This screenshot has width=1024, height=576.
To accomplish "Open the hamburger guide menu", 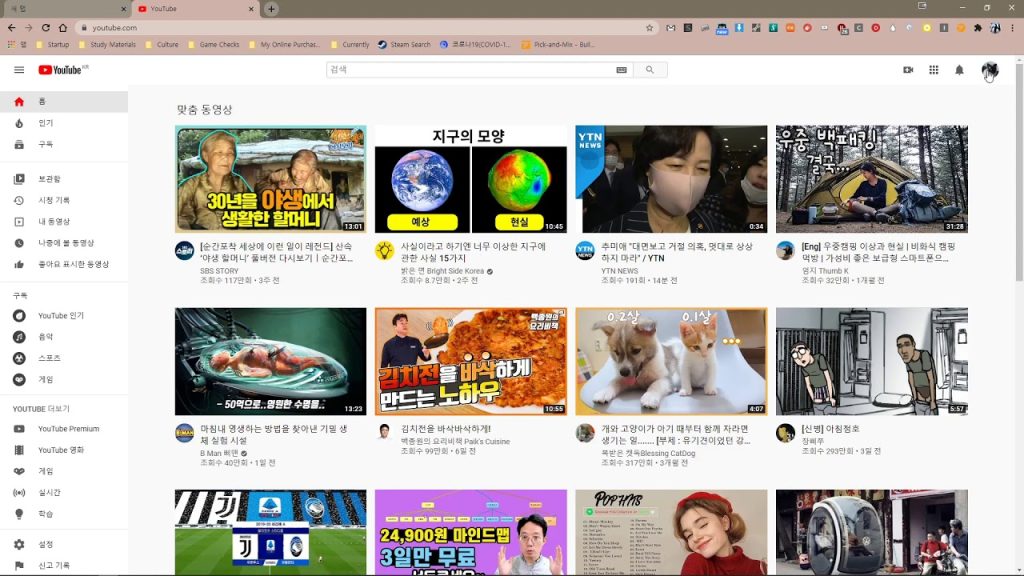I will pos(19,70).
